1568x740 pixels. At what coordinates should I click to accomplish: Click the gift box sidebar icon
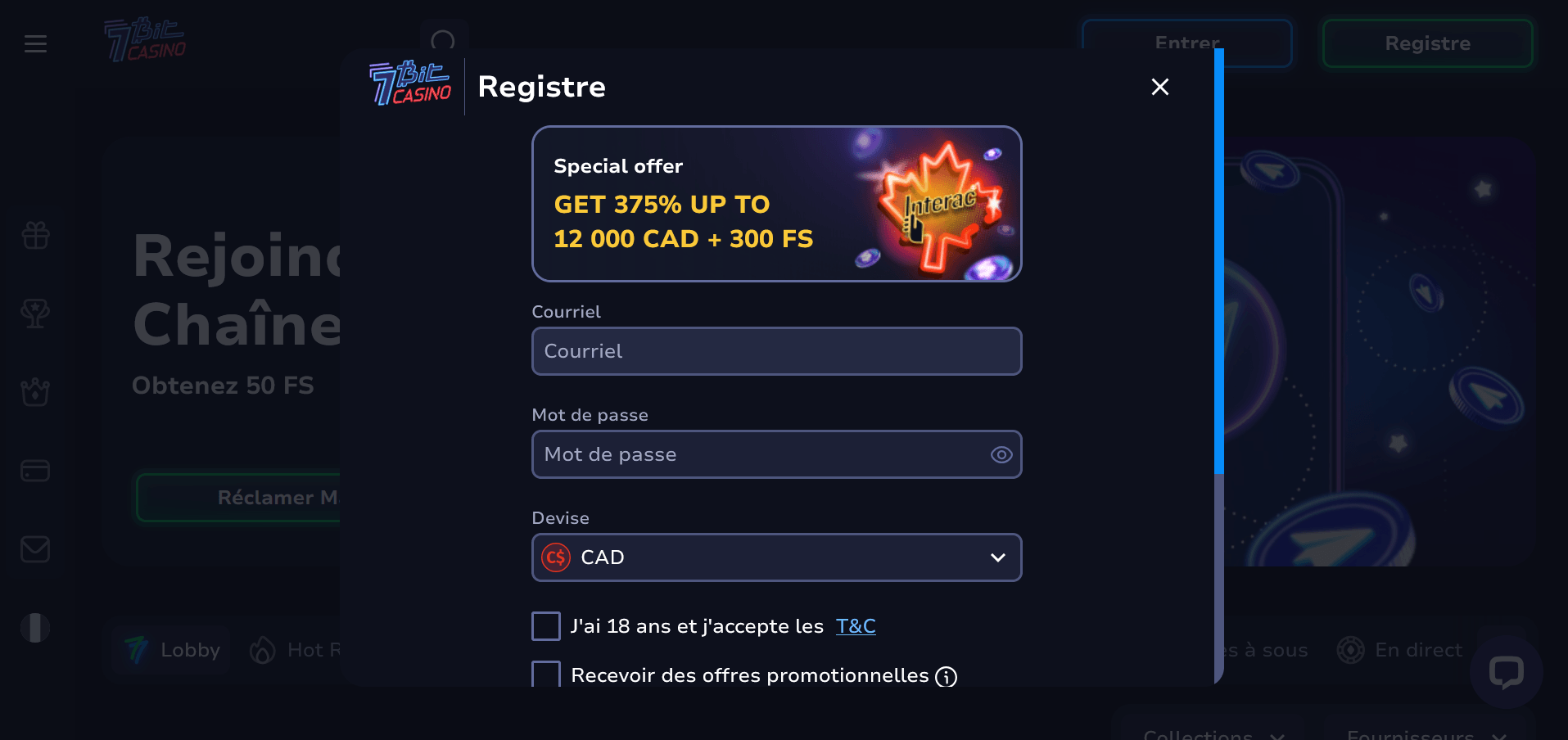(x=35, y=236)
